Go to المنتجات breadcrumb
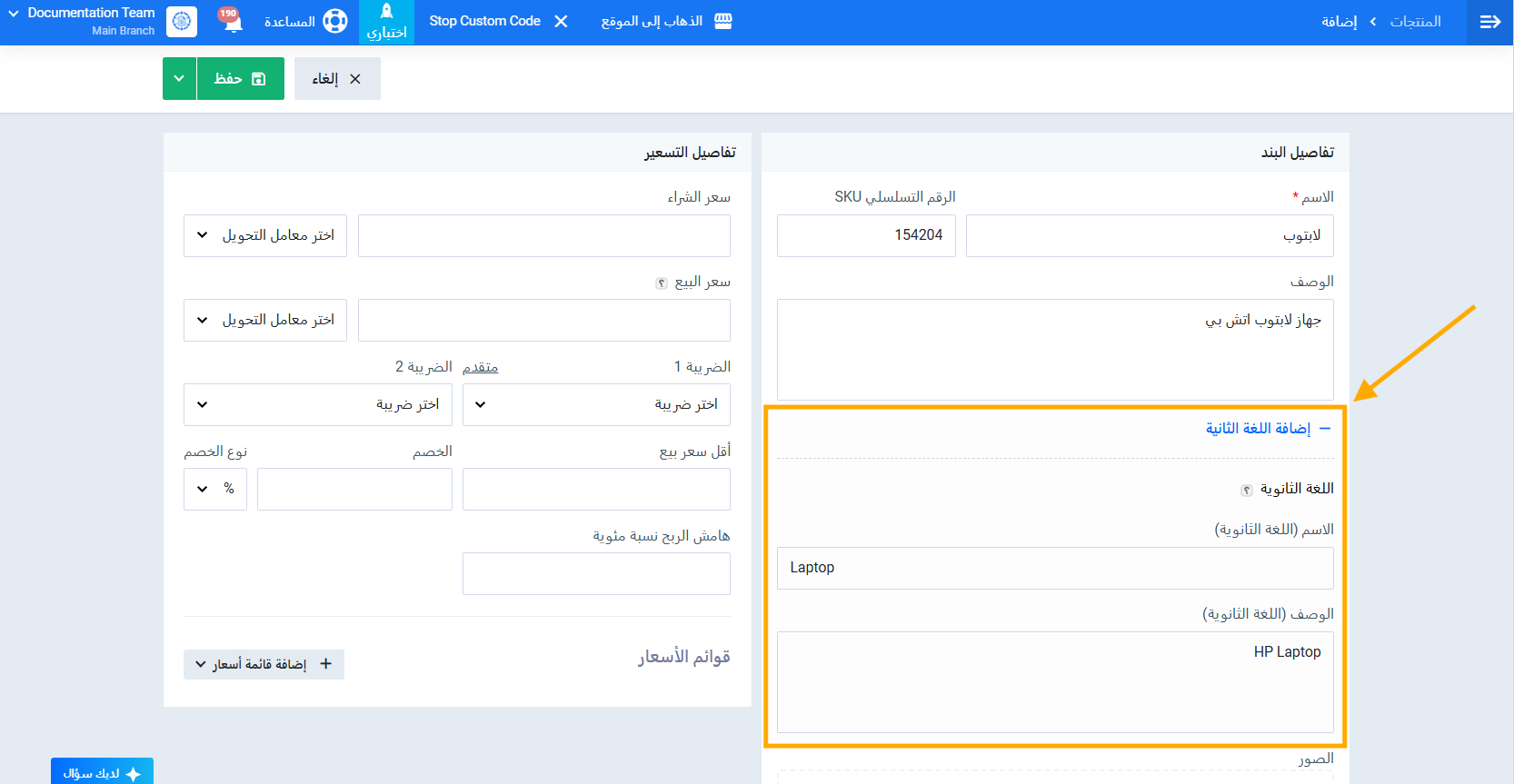1514x784 pixels. pyautogui.click(x=1415, y=22)
